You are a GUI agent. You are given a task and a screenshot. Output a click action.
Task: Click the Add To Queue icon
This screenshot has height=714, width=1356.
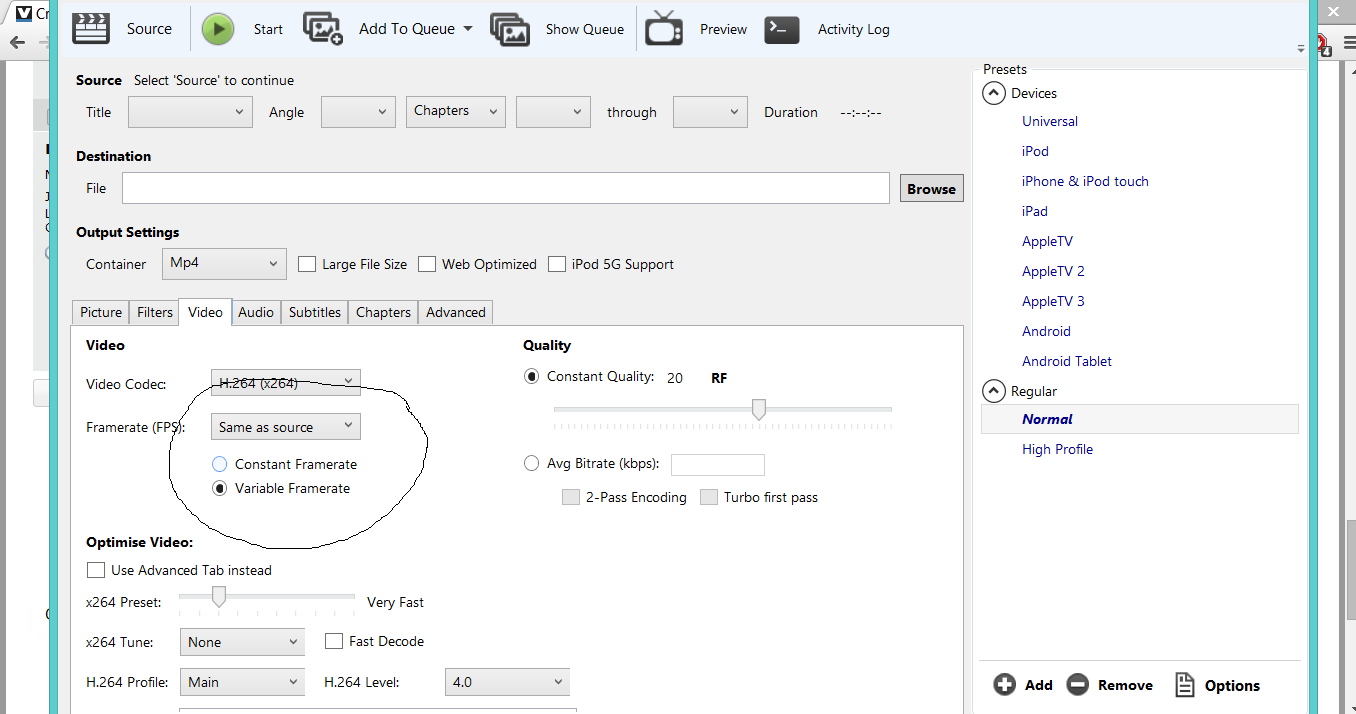tap(323, 28)
